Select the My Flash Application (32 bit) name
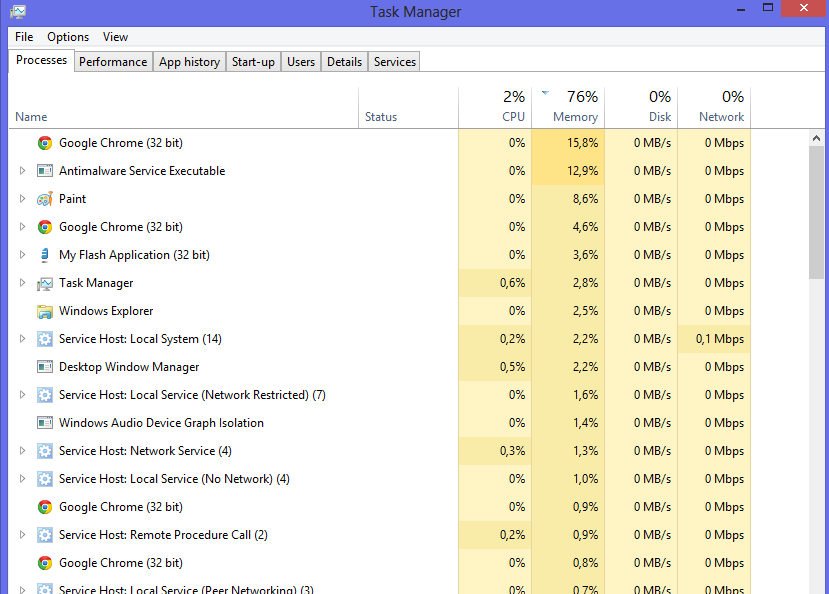The width and height of the screenshot is (829, 594). coord(134,255)
